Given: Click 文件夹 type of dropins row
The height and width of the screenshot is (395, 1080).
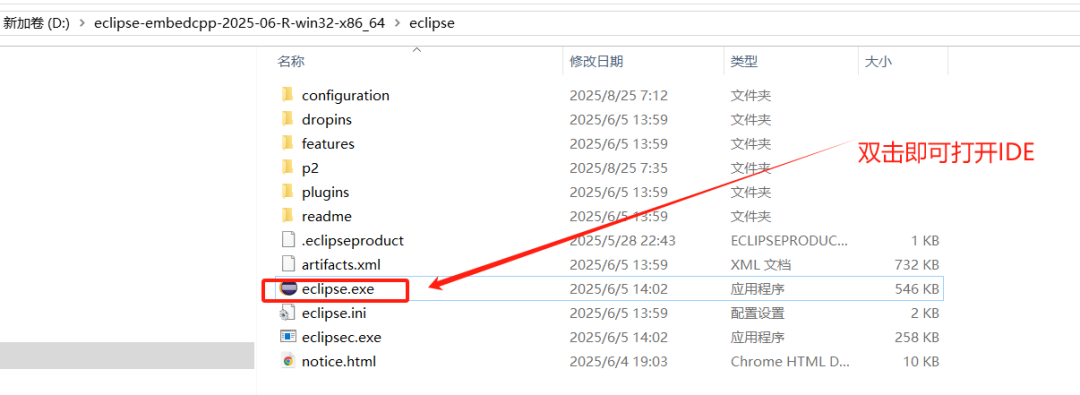Looking at the screenshot, I should tap(751, 119).
